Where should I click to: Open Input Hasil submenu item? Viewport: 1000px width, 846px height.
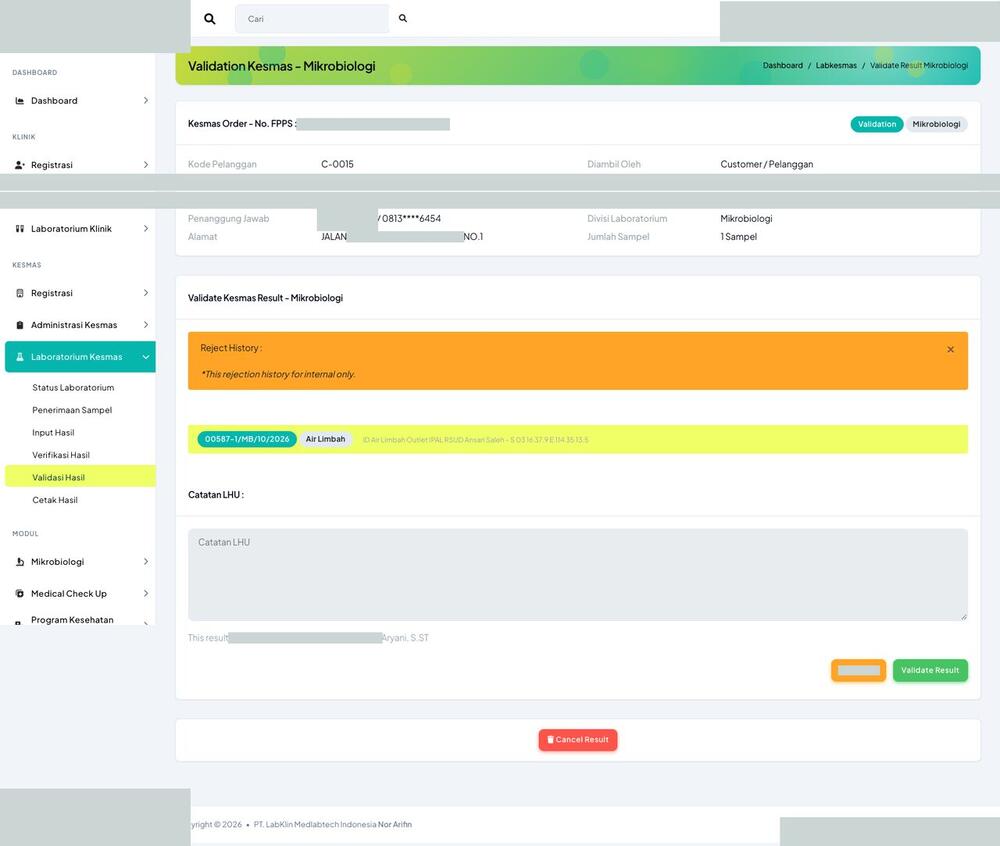(x=54, y=433)
